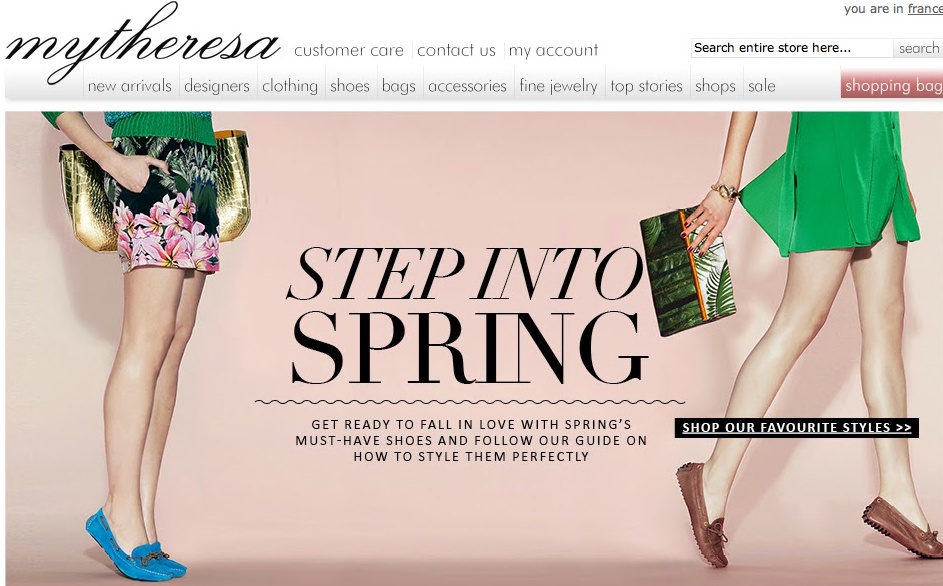Open the customer care page
Image resolution: width=943 pixels, height=586 pixels.
click(x=349, y=51)
